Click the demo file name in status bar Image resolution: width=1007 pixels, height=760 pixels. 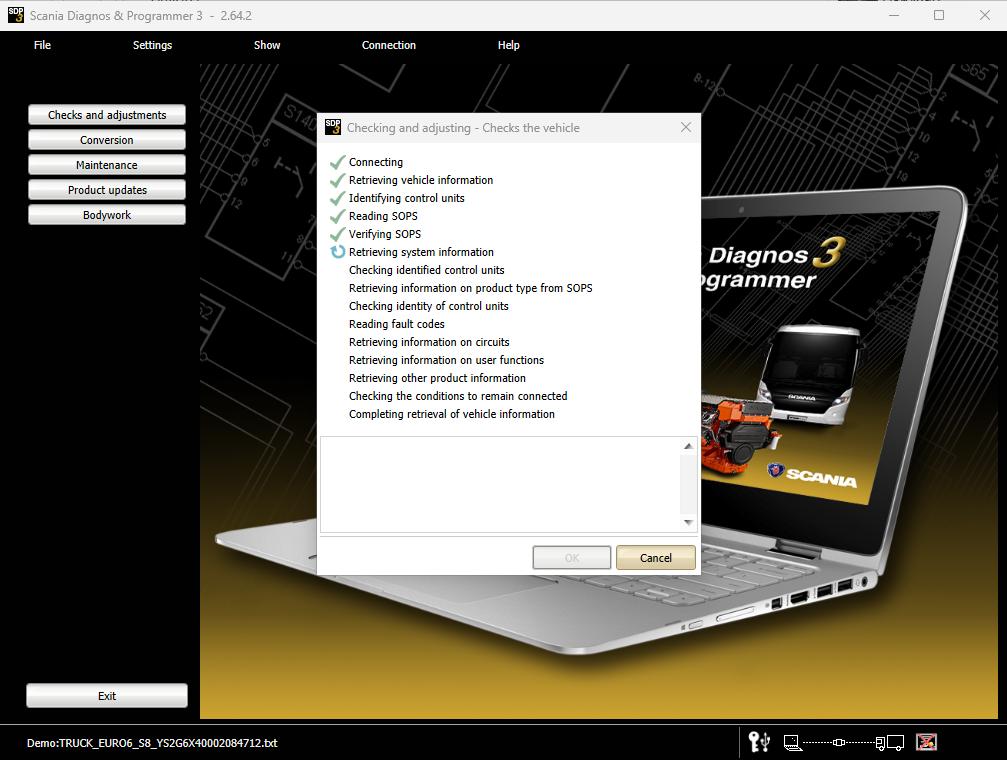(152, 743)
